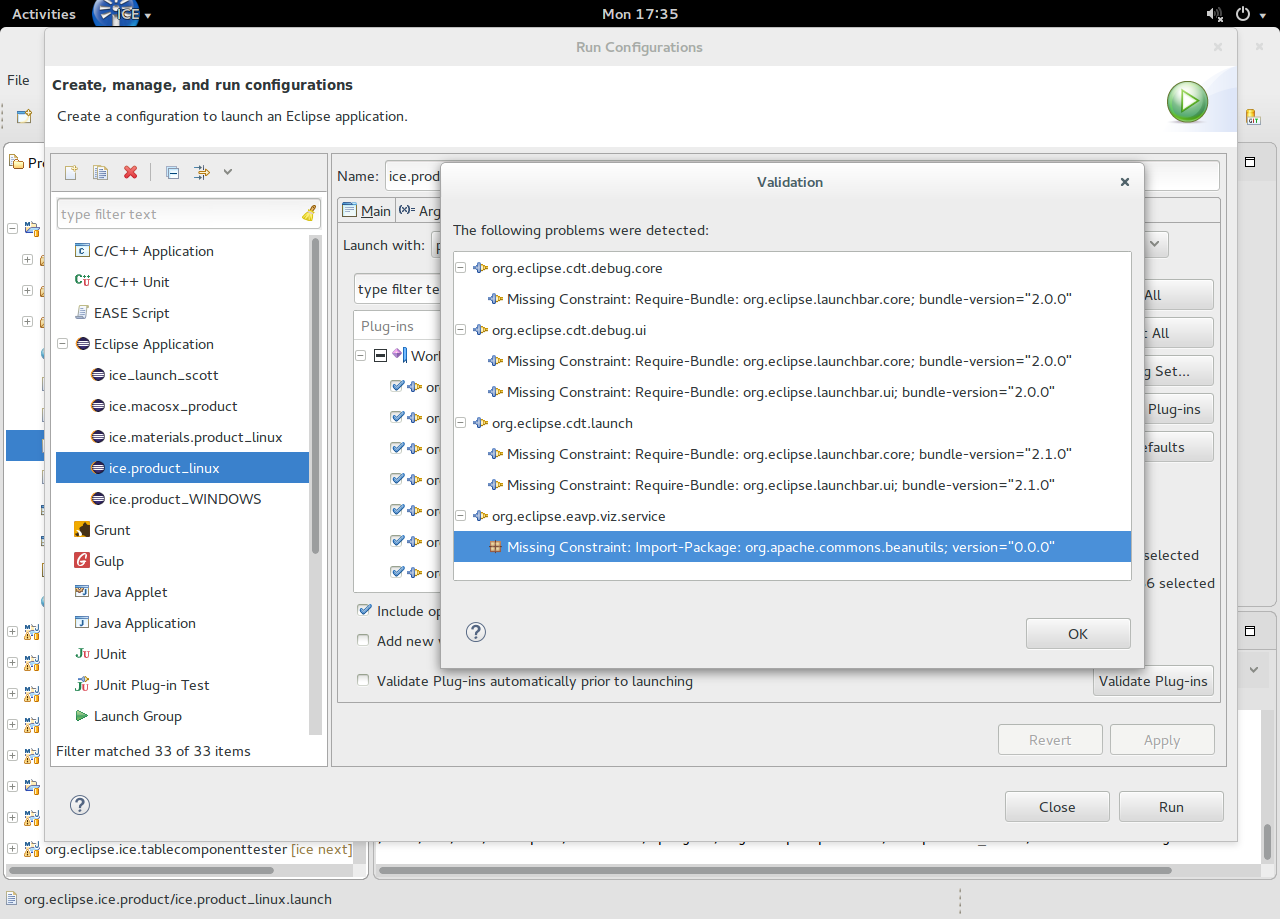The image size is (1280, 919).
Task: Select the Launch Group type icon
Action: [82, 716]
